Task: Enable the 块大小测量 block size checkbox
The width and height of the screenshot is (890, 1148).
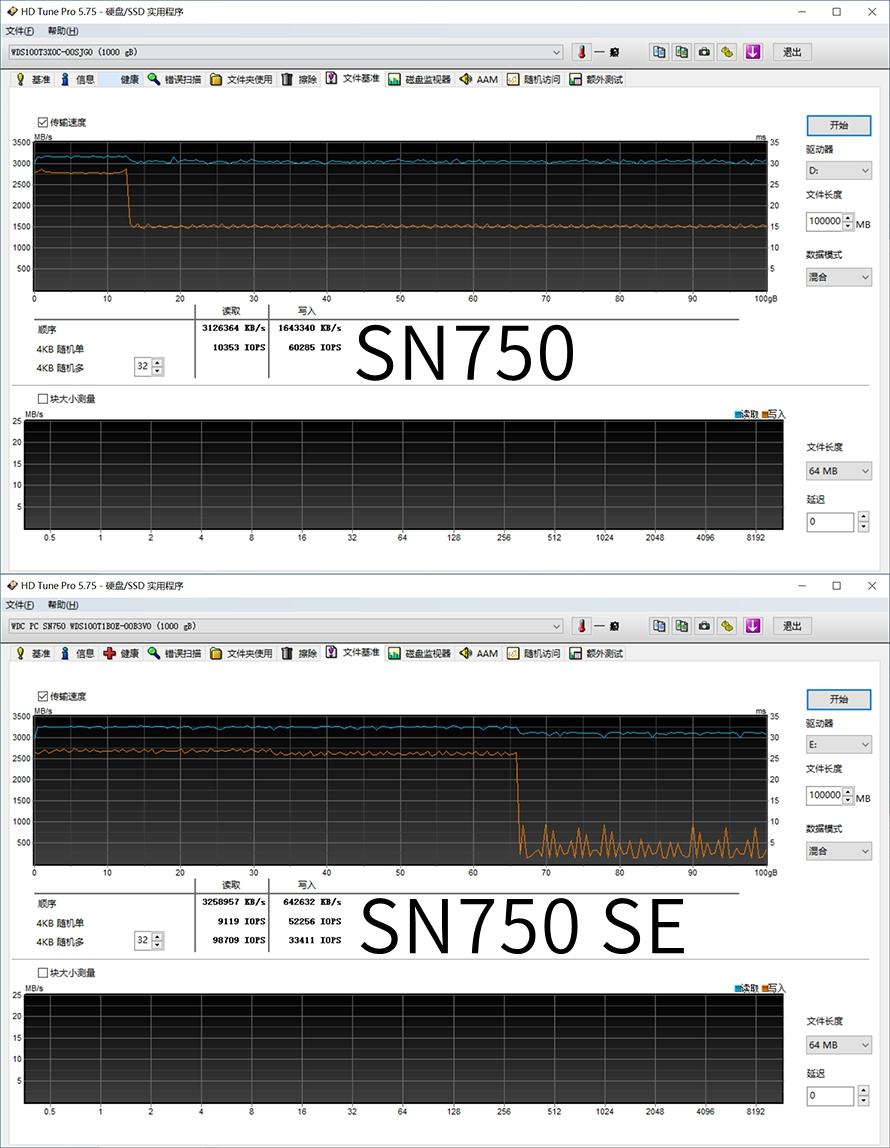Action: (x=41, y=398)
